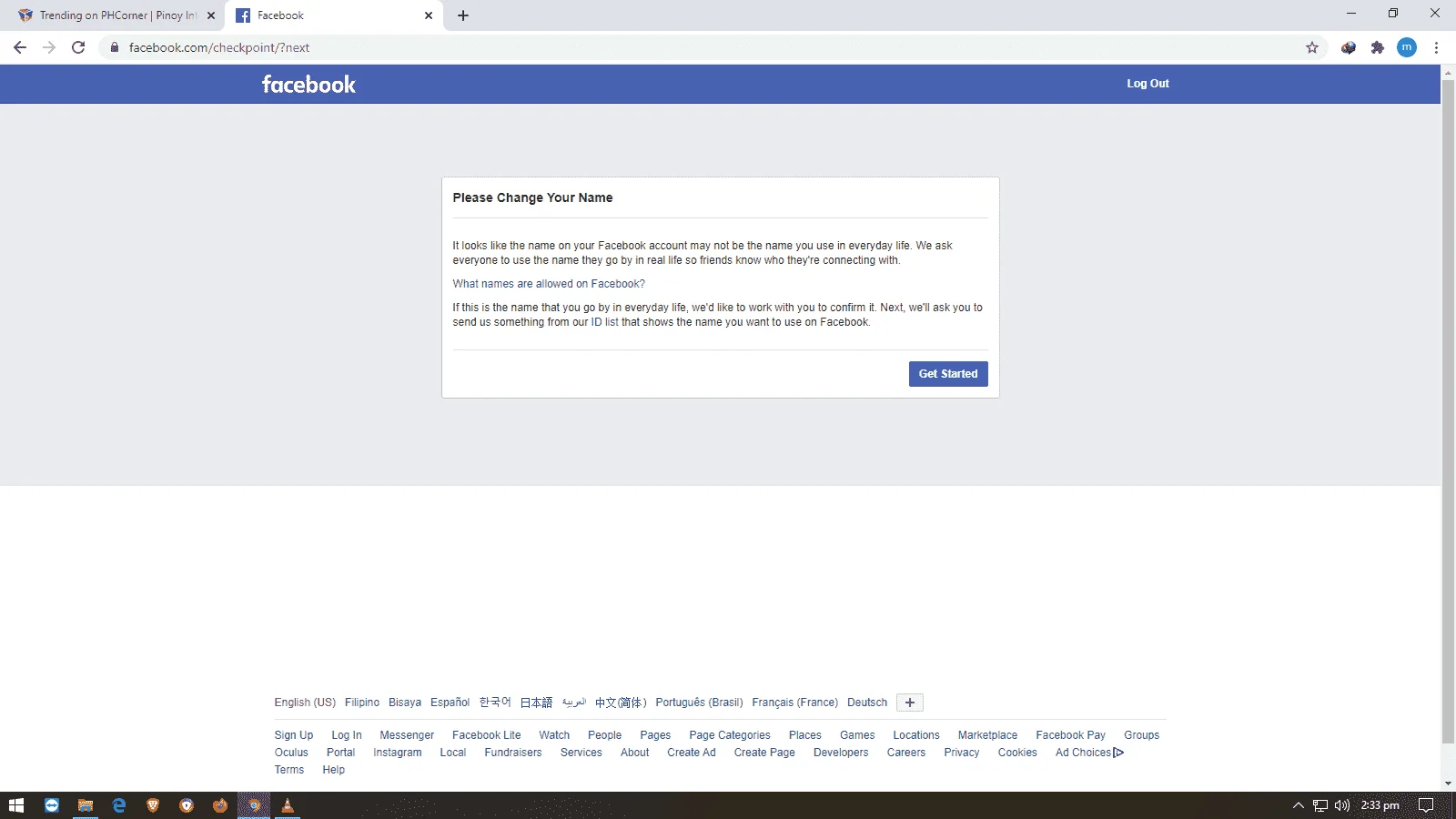Open the network status tray icon
The image size is (1456, 819).
click(1320, 805)
